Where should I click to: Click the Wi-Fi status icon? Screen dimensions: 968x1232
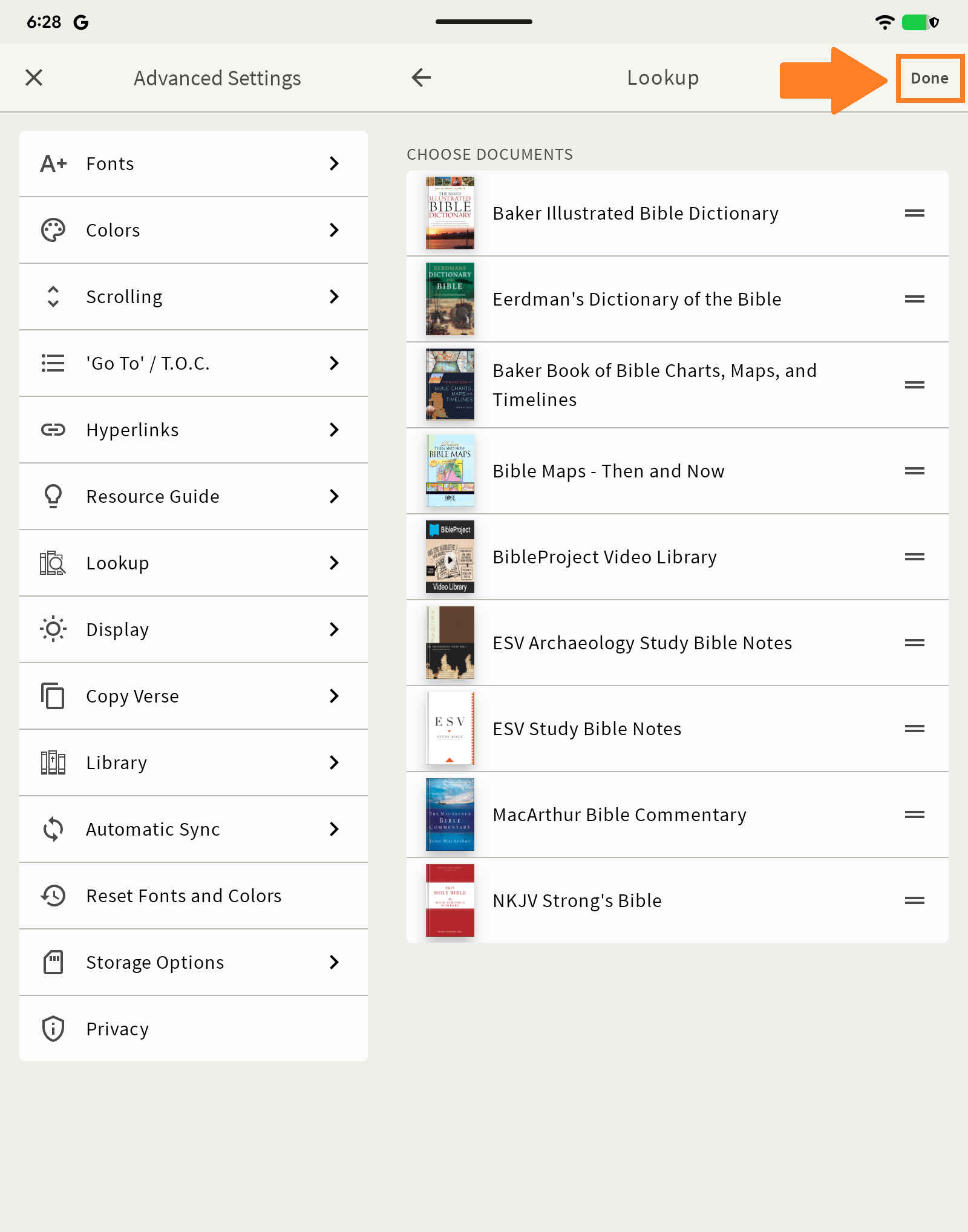(x=885, y=22)
